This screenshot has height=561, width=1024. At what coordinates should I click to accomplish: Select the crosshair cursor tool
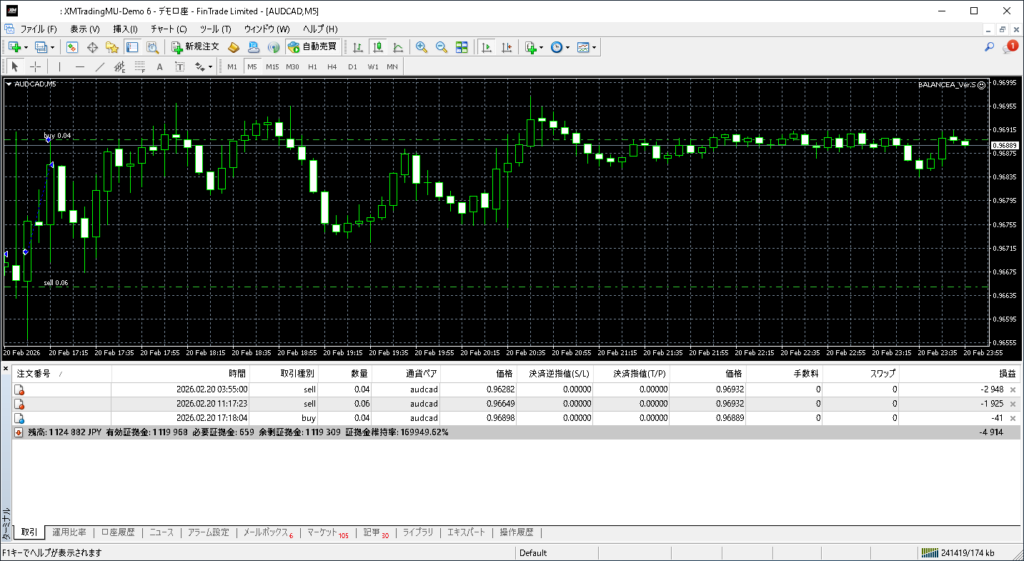[35, 67]
